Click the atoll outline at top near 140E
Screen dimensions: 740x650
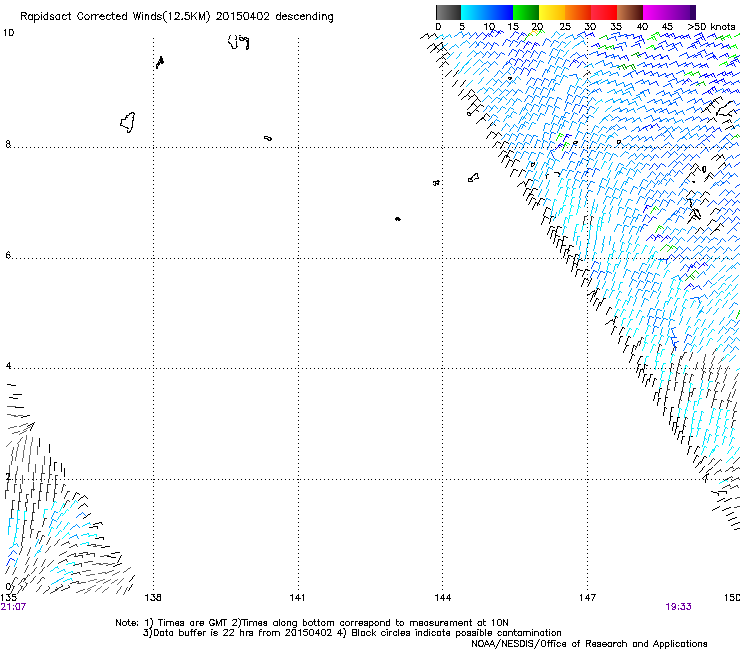pyautogui.click(x=238, y=42)
